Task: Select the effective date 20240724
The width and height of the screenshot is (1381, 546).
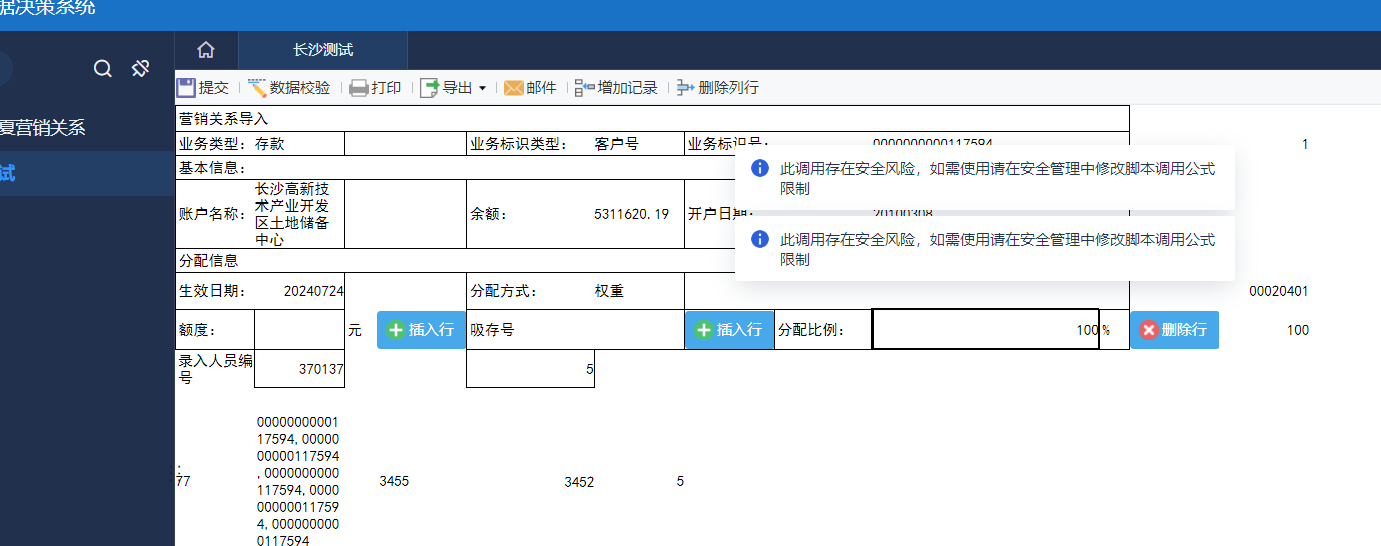Action: (314, 291)
